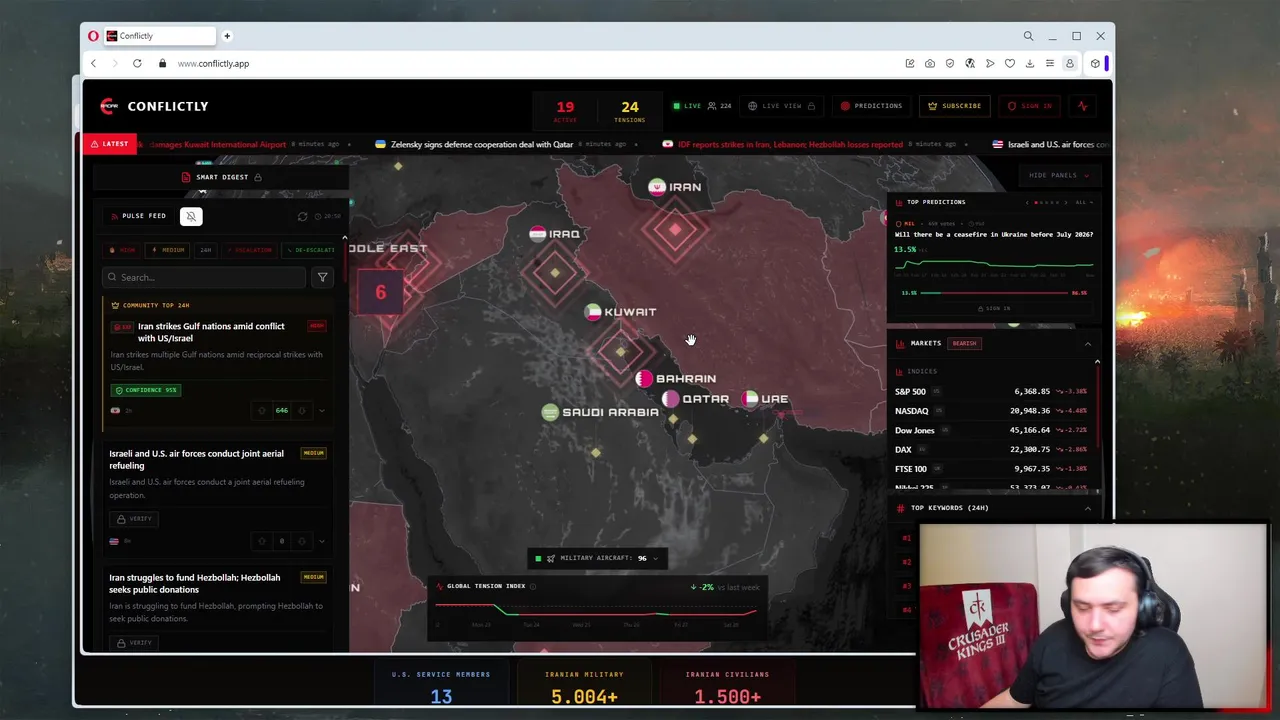Viewport: 1280px width, 720px height.
Task: Open browser profile account icon
Action: click(1069, 63)
